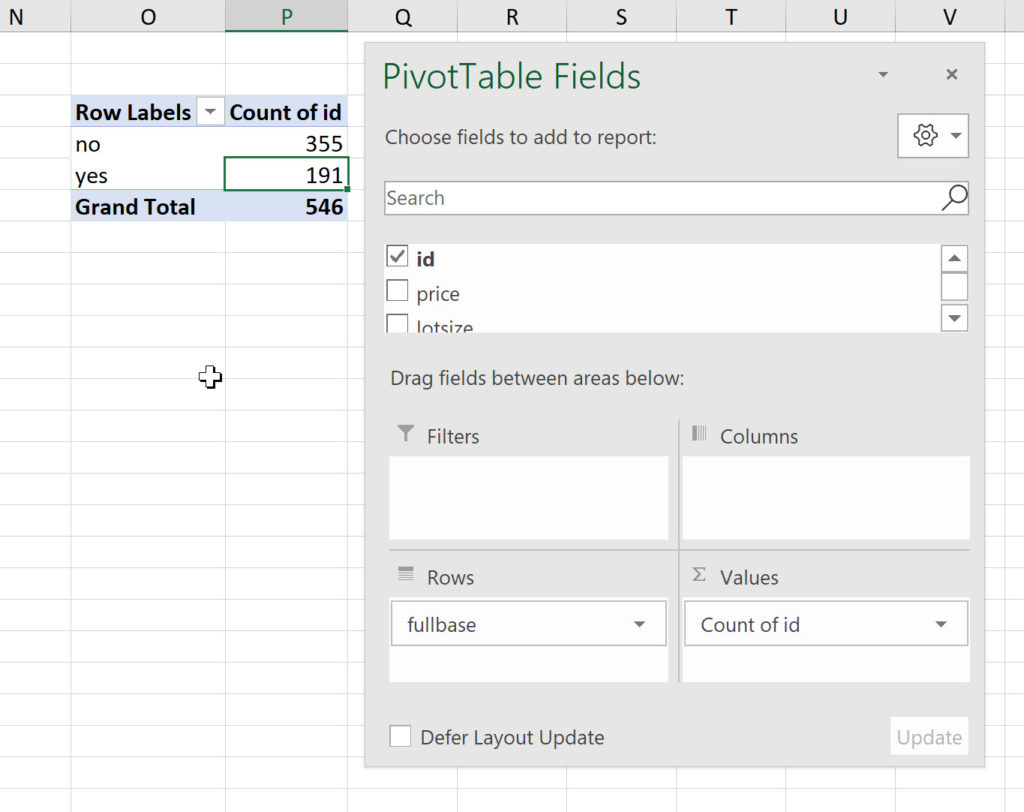
Task: Uncheck the id field checkbox
Action: 397,257
